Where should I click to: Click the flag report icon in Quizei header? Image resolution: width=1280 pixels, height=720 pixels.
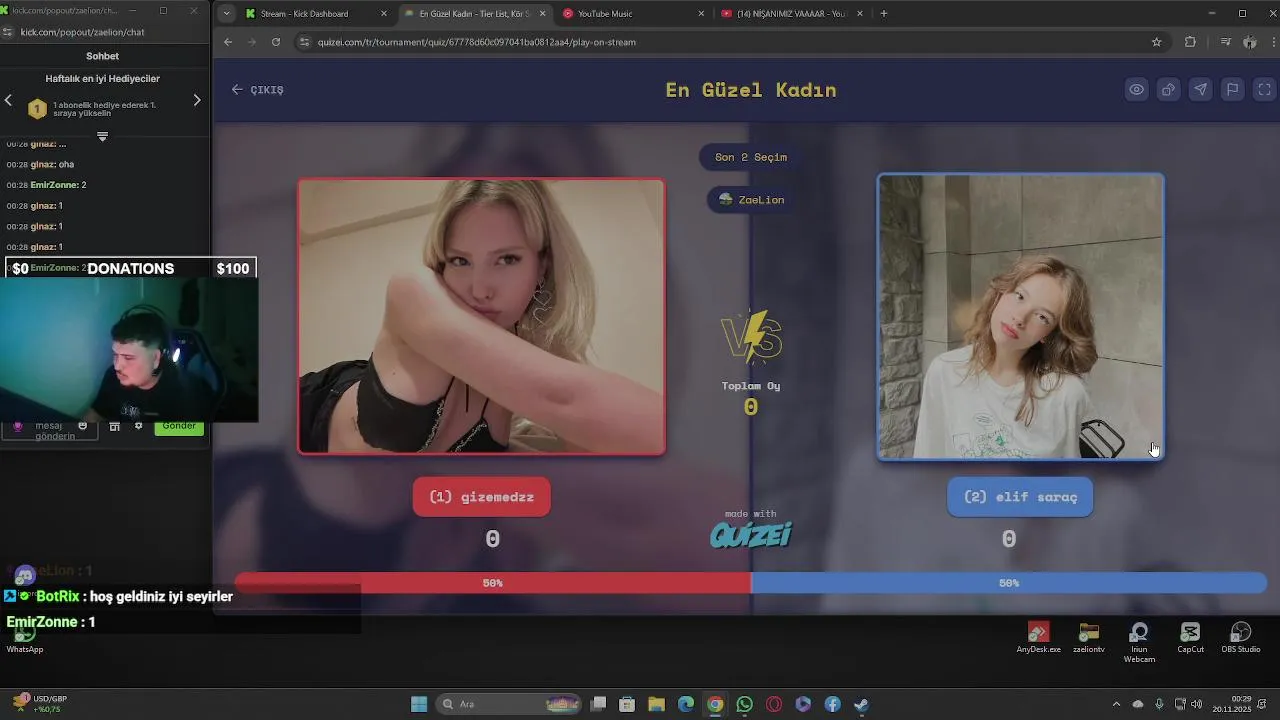[x=1232, y=89]
